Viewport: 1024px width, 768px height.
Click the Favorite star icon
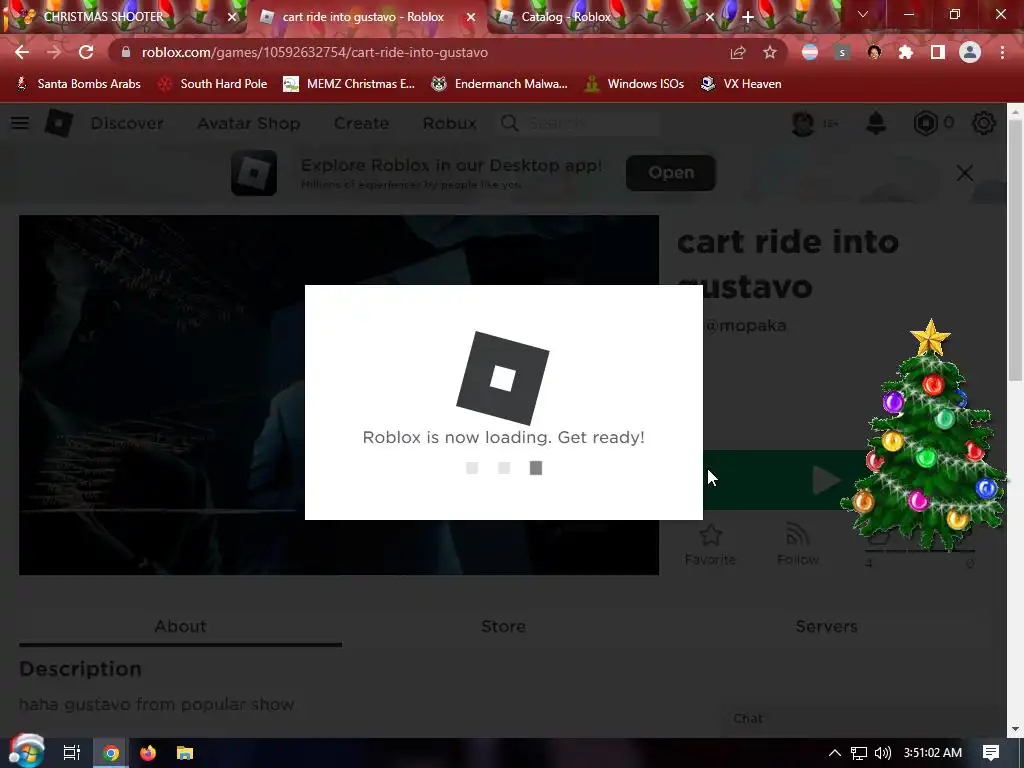[x=711, y=536]
